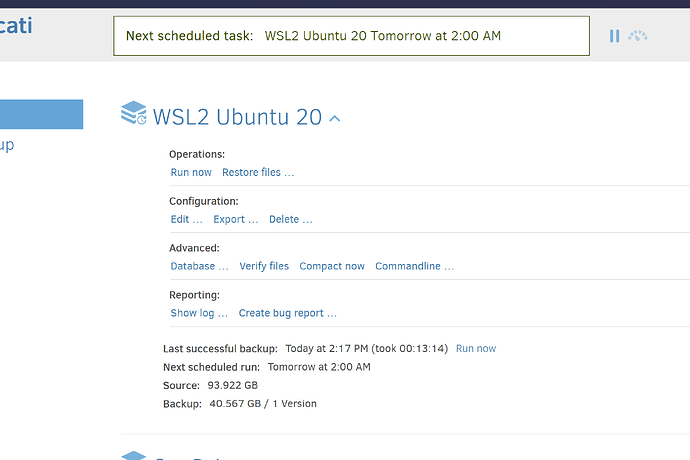
Task: Open the Database advanced option
Action: point(199,266)
